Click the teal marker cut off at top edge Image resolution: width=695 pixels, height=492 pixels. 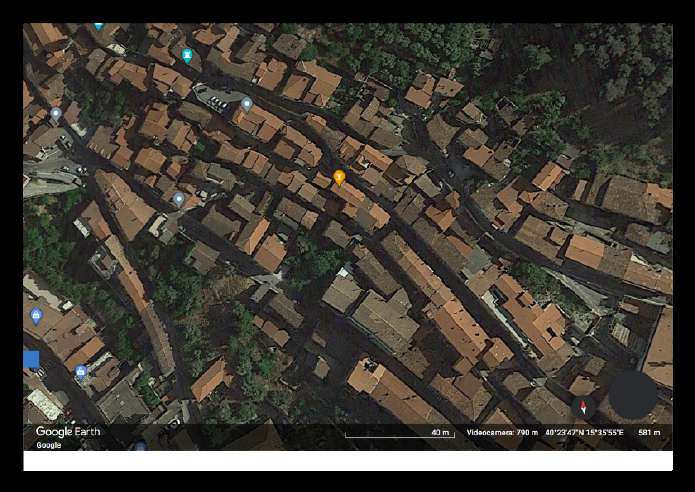(x=98, y=26)
